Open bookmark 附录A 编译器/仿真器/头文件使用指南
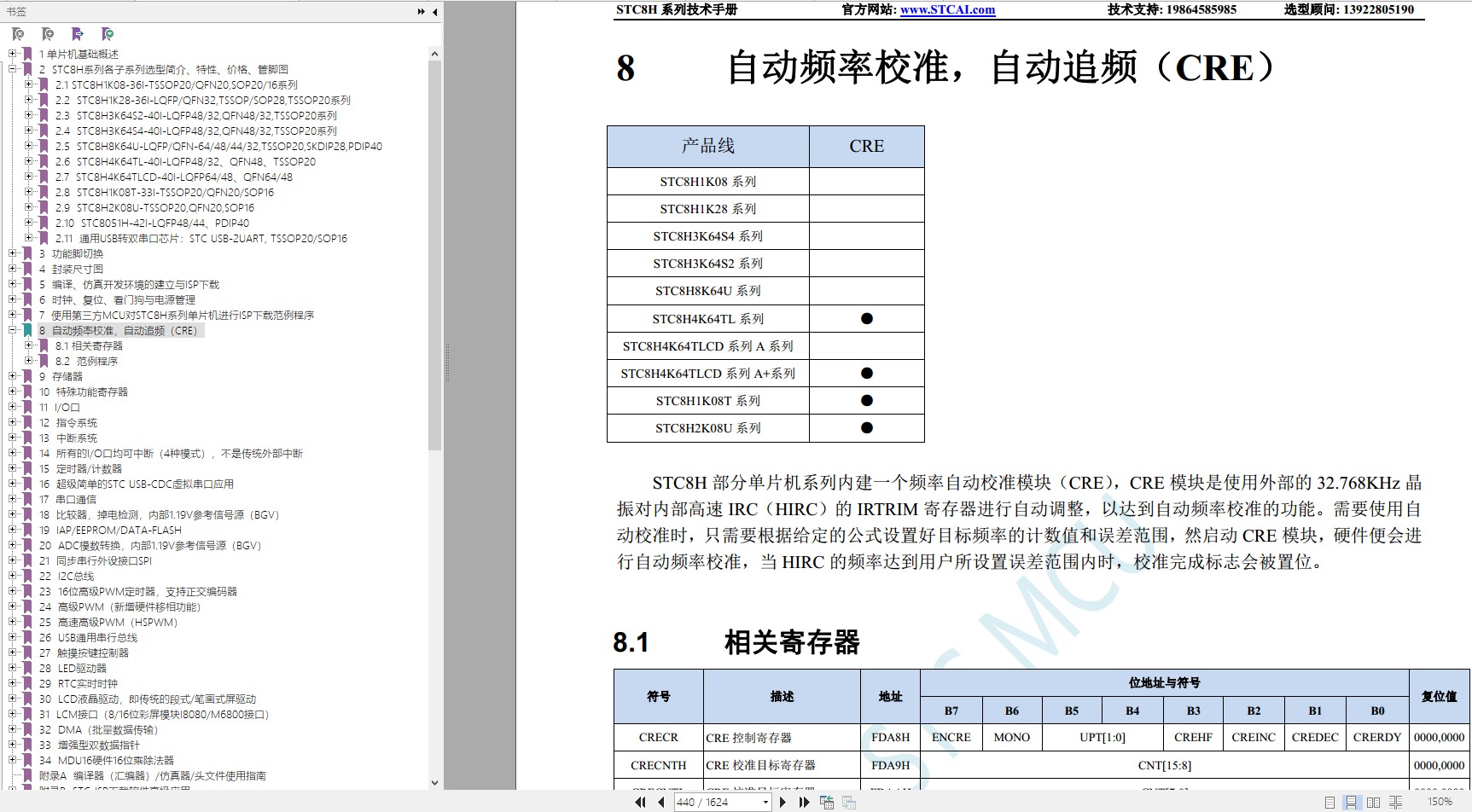 tap(153, 775)
